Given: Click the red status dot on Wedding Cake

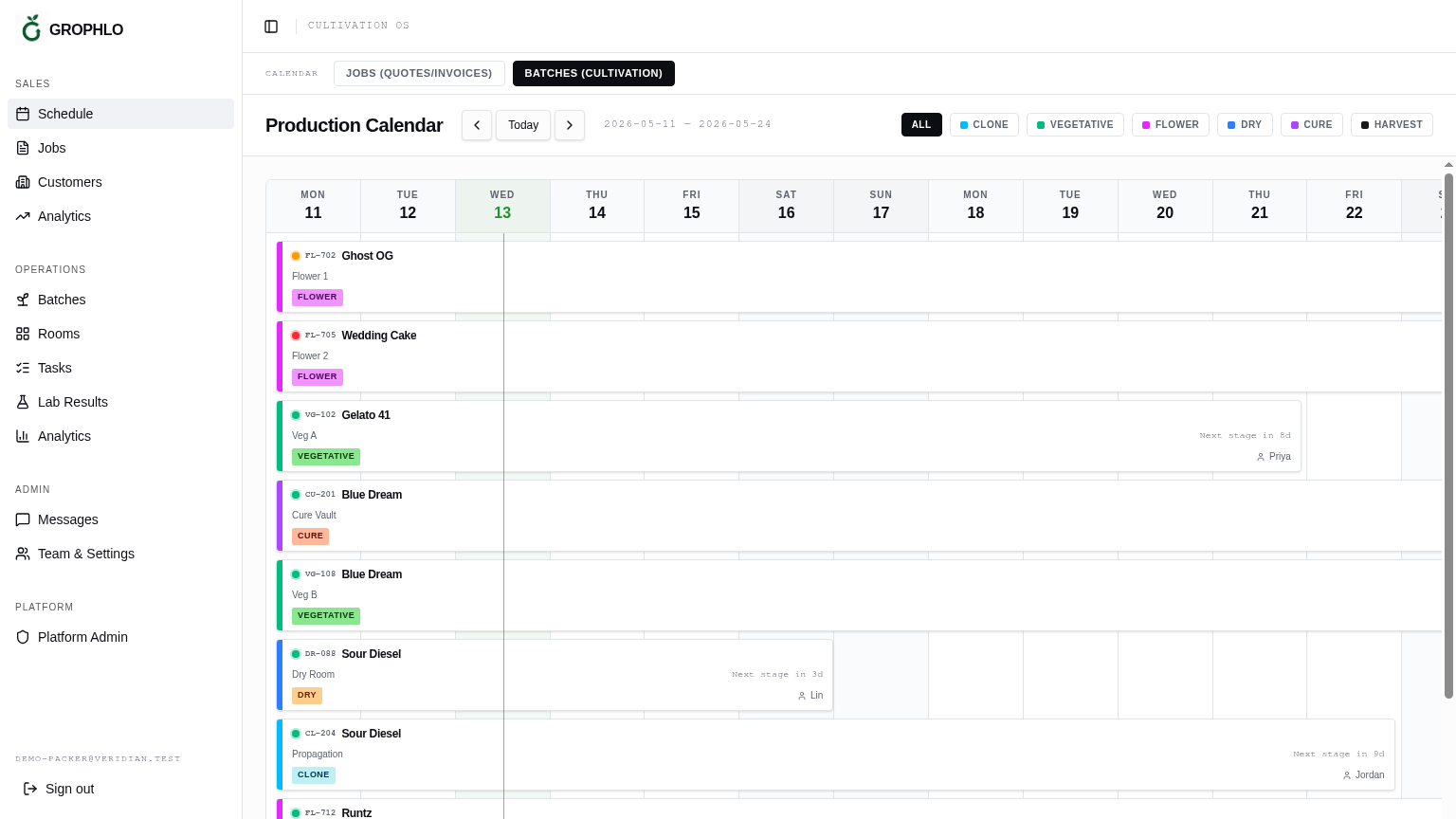Looking at the screenshot, I should click(296, 336).
